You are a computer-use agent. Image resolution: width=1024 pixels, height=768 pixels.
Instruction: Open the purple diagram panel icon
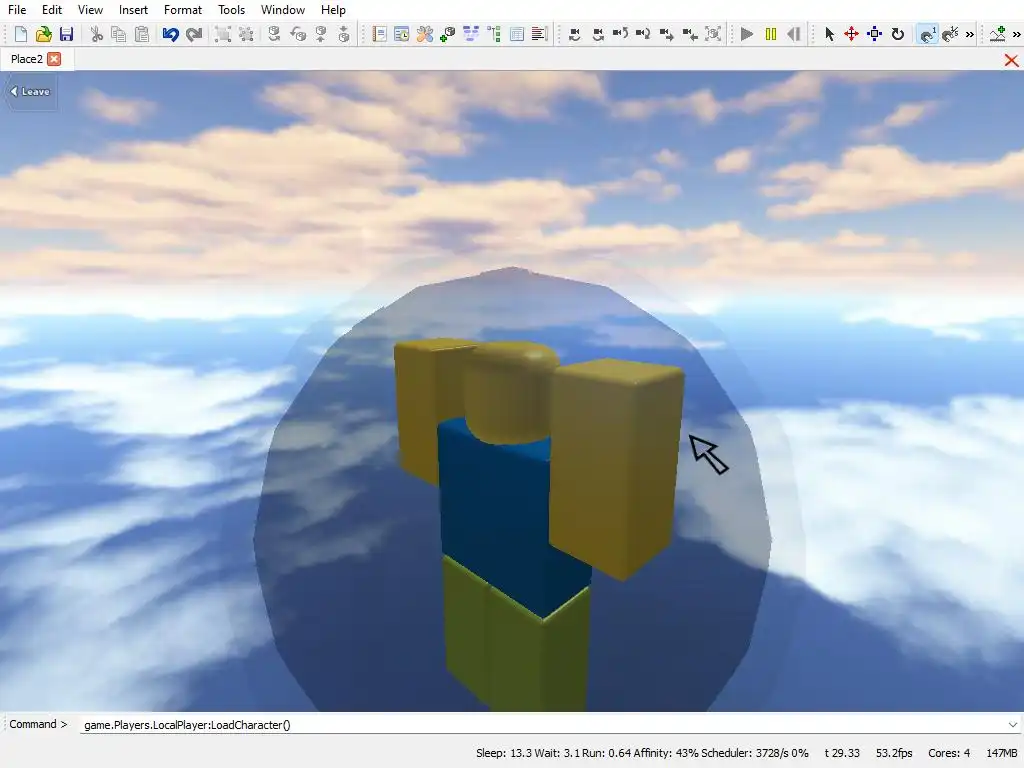(471, 34)
